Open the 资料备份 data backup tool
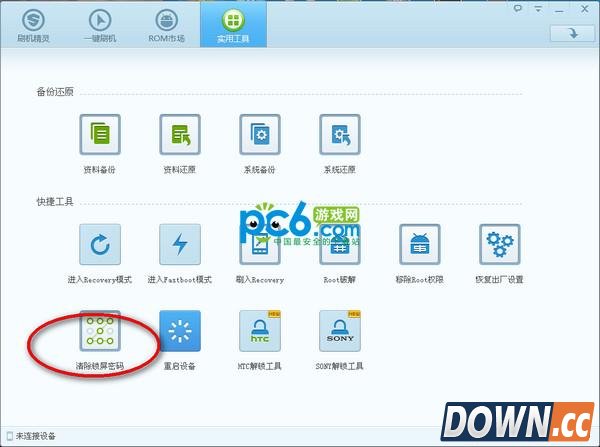The width and height of the screenshot is (600, 447). point(99,134)
